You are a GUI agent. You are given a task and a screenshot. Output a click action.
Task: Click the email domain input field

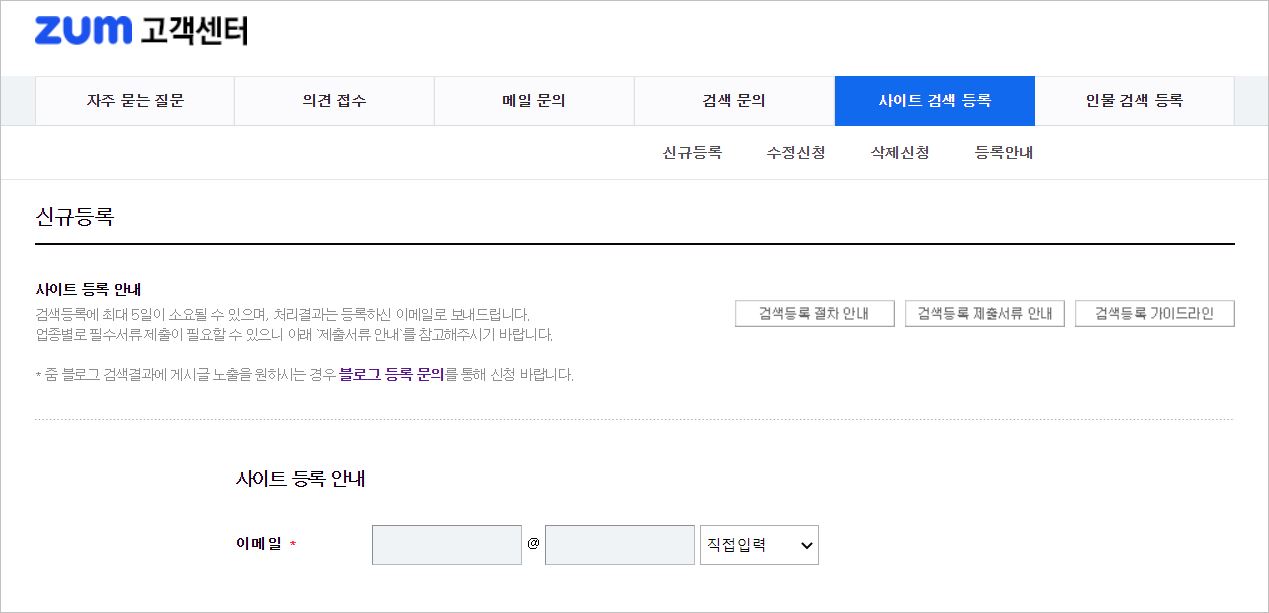[x=619, y=545]
